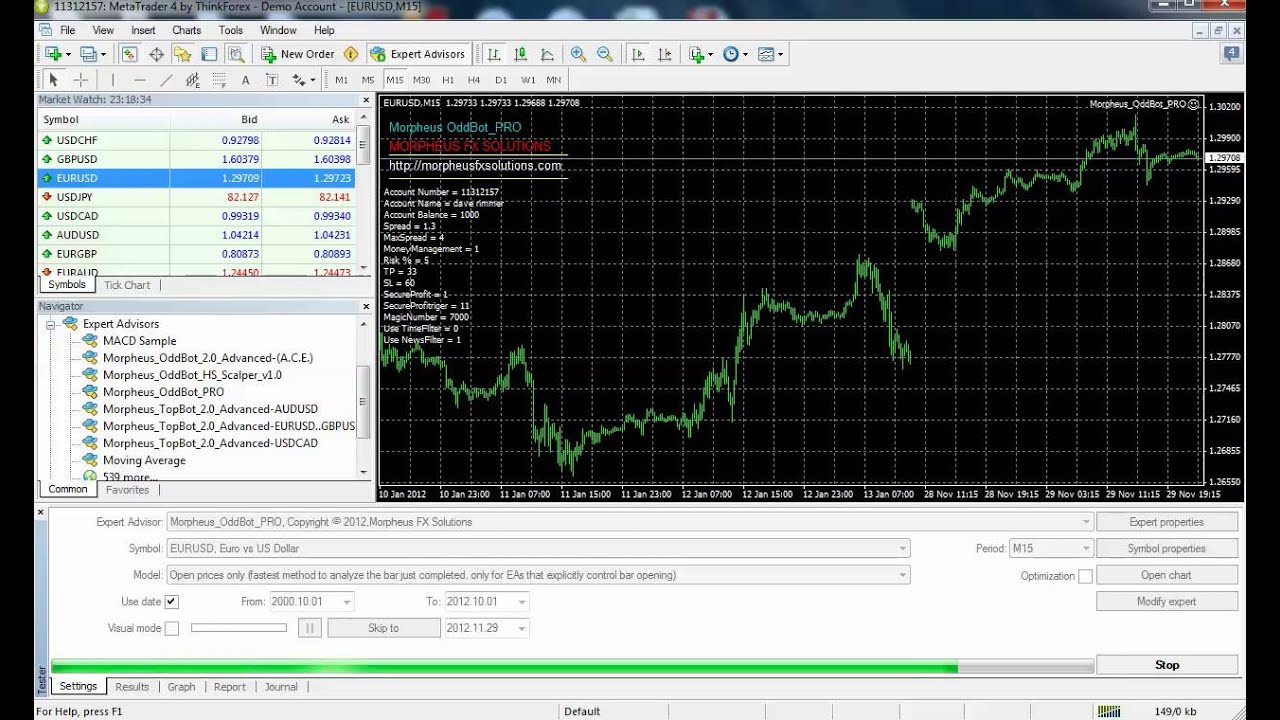Open the To date 2012.10.01 picker

pos(522,602)
